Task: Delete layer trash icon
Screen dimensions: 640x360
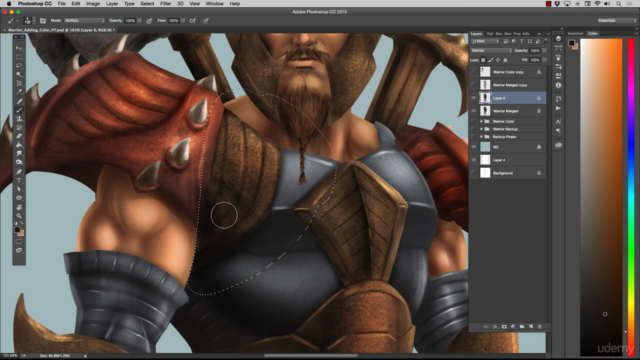Action: click(540, 327)
